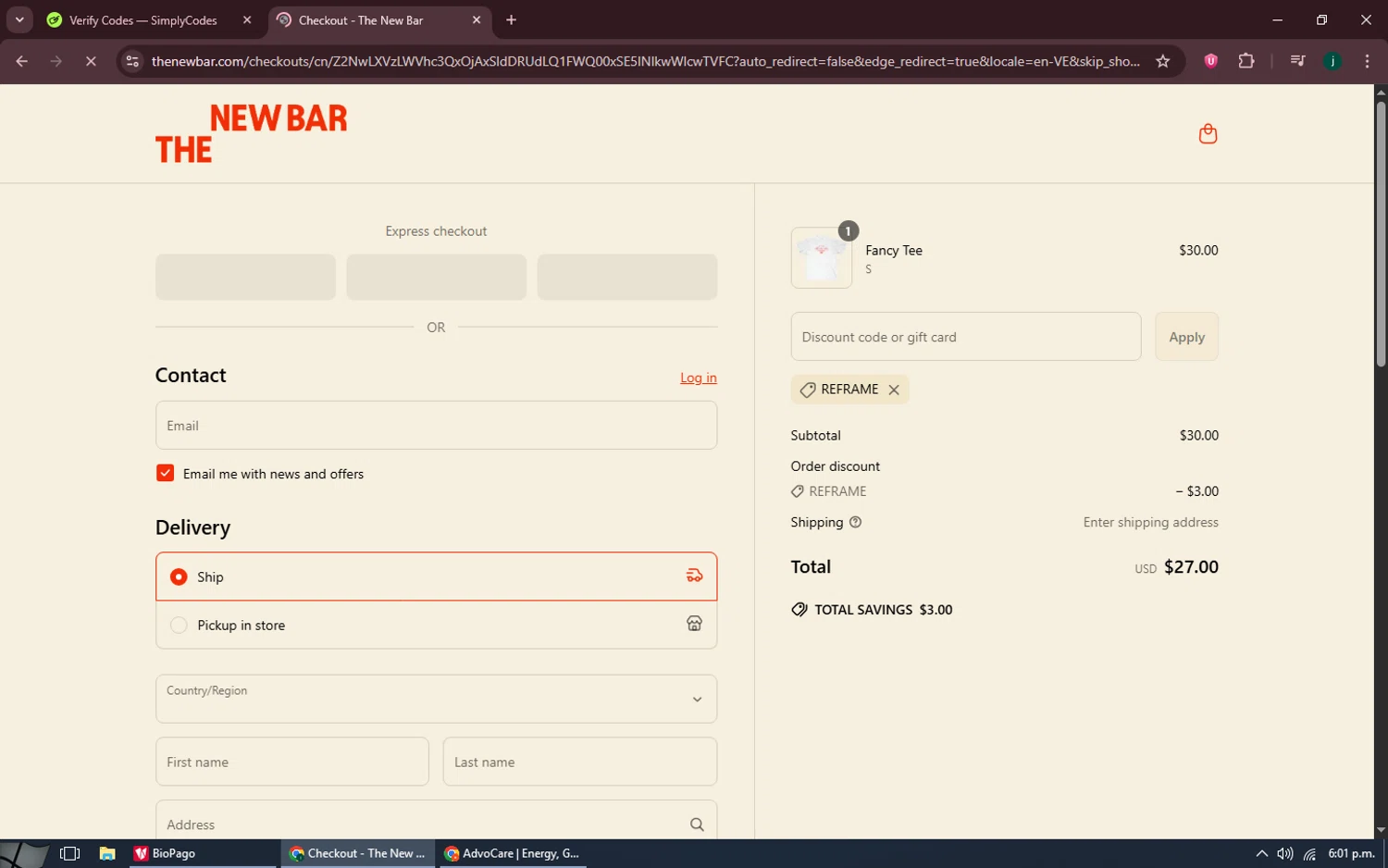Close the Checkout tab
This screenshot has height=868, width=1388.
[477, 19]
